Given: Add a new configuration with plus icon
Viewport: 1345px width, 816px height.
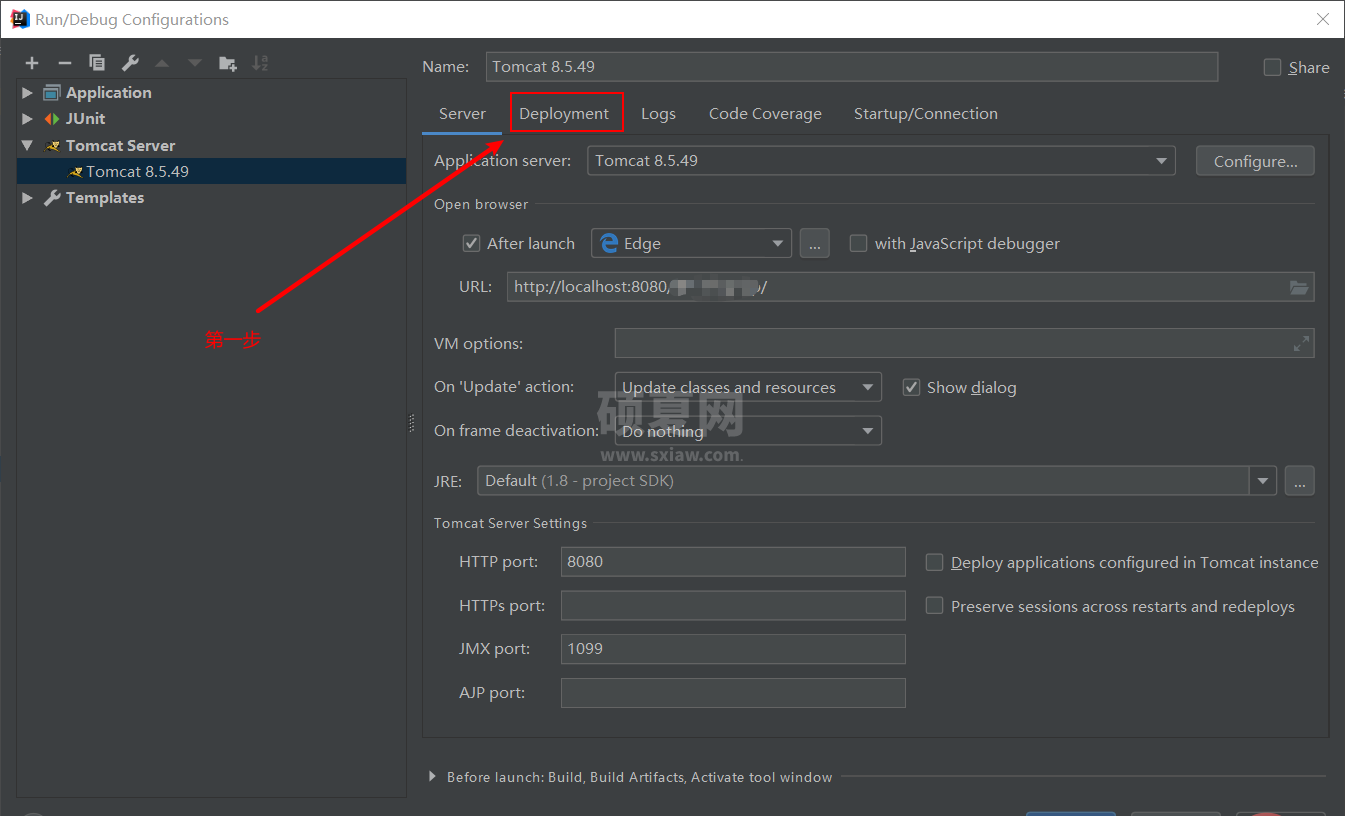Looking at the screenshot, I should click(32, 63).
